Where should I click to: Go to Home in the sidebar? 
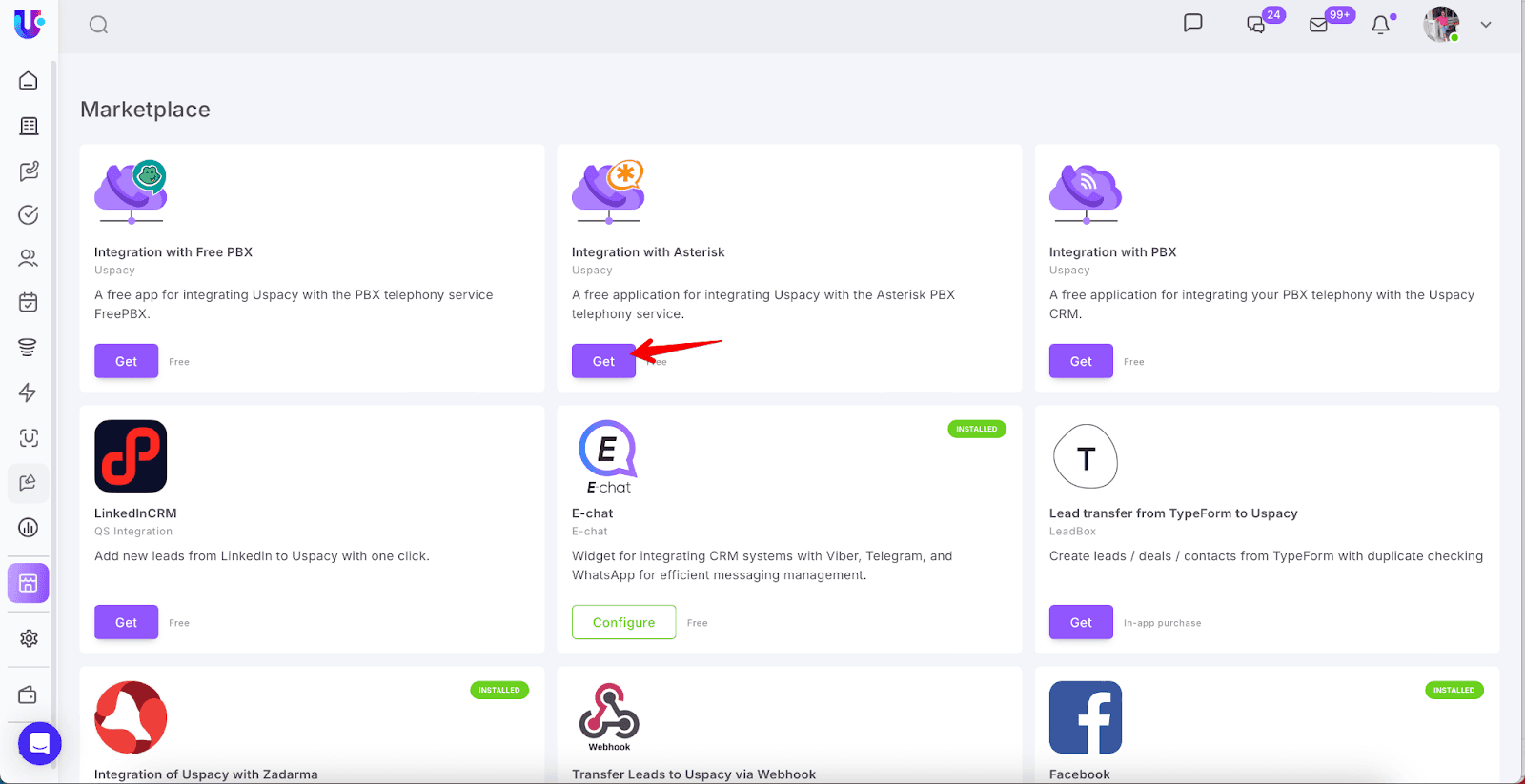pyautogui.click(x=29, y=81)
